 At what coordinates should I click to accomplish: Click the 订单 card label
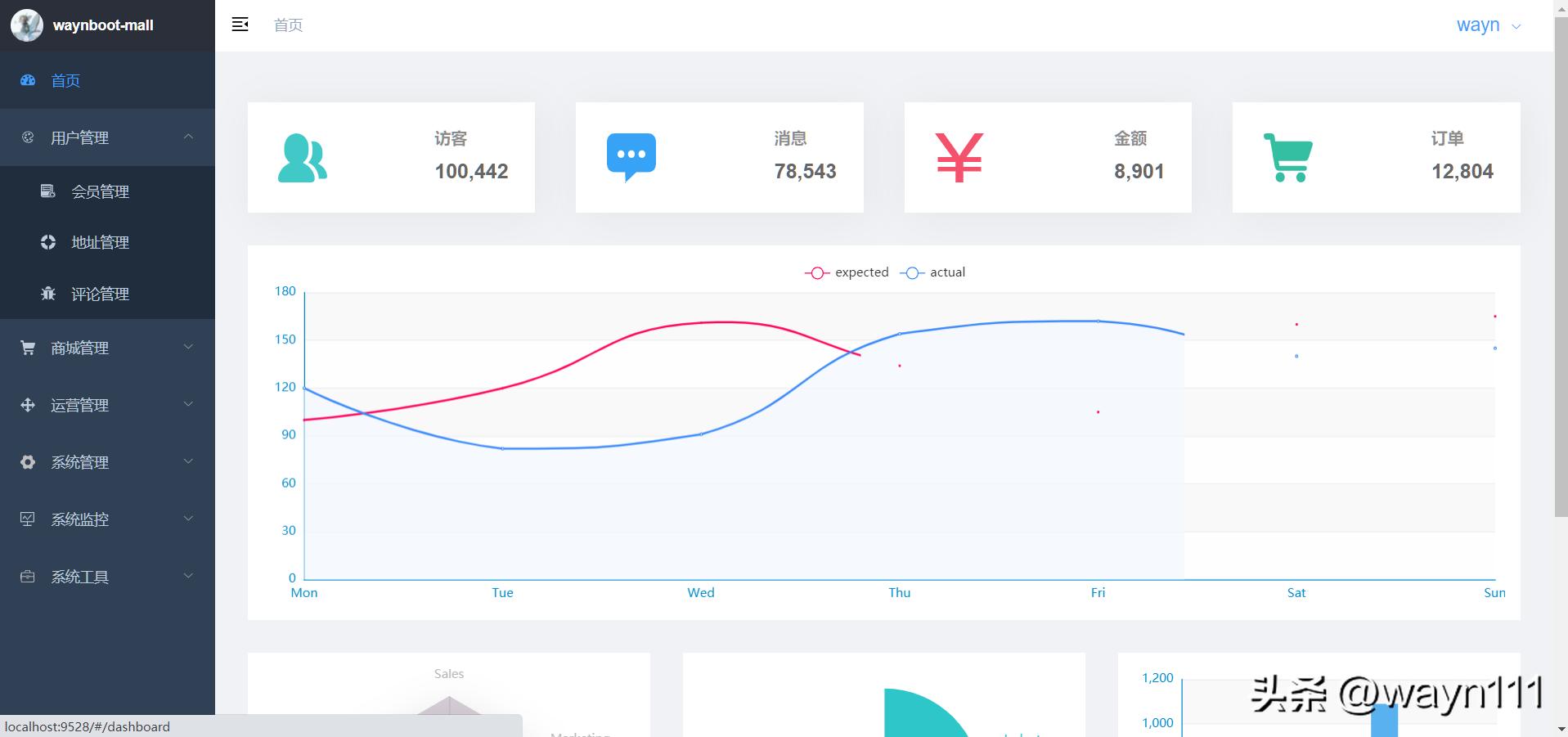point(1447,138)
